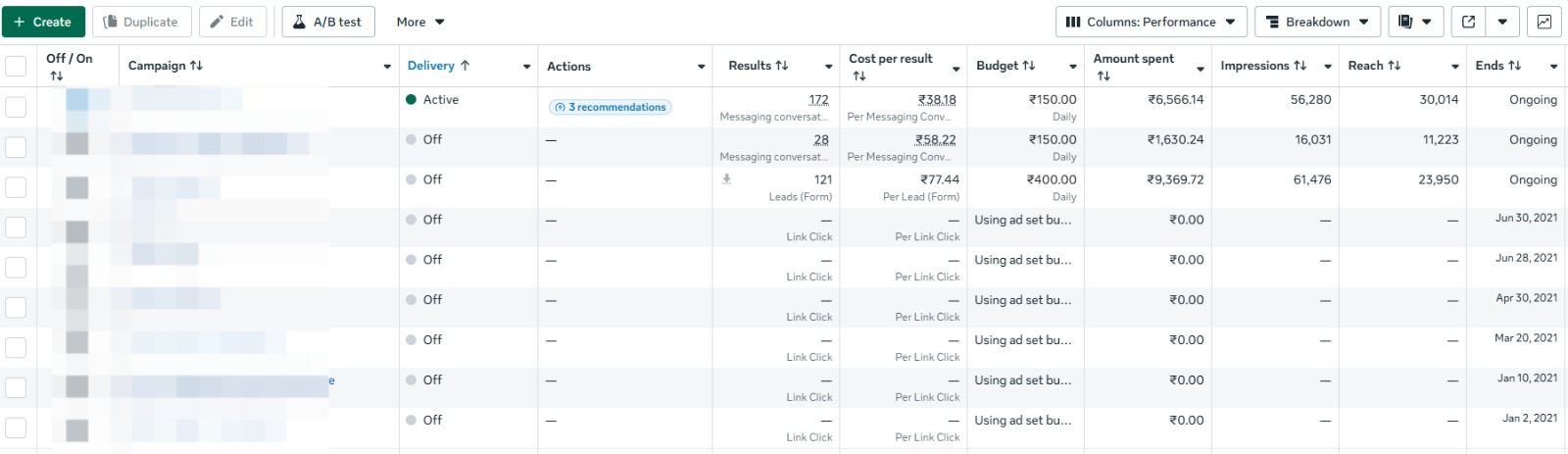Open the Delivery column options menu

[x=526, y=67]
